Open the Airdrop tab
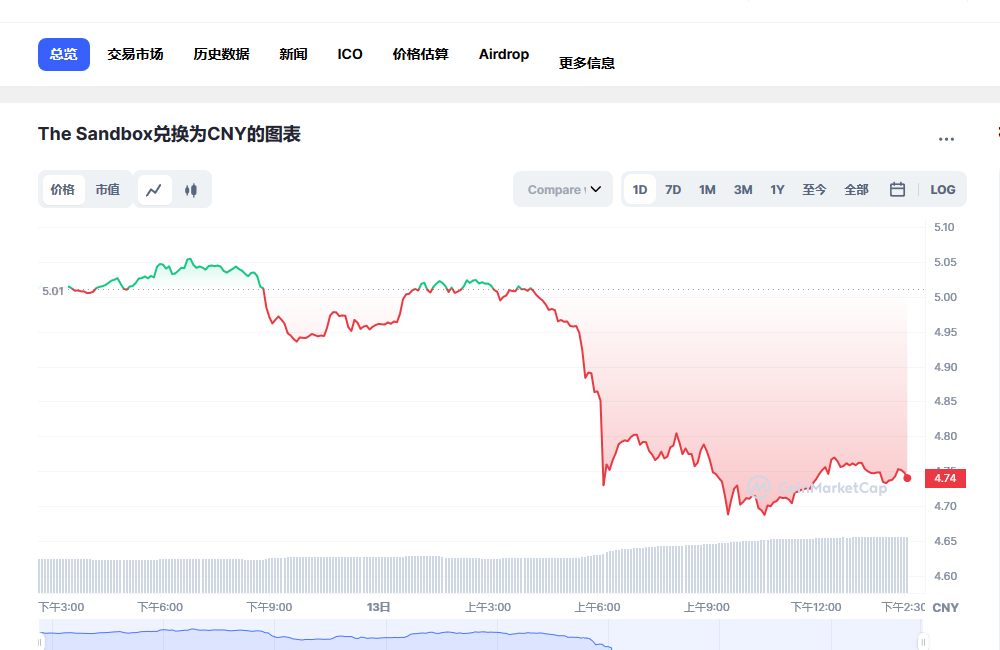 point(504,54)
